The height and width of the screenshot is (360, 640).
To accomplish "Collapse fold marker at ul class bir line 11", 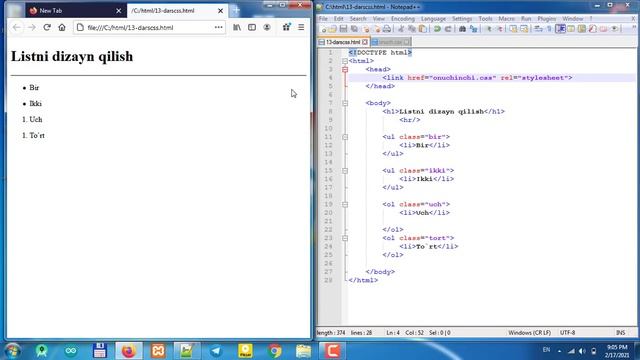I will tap(345, 137).
